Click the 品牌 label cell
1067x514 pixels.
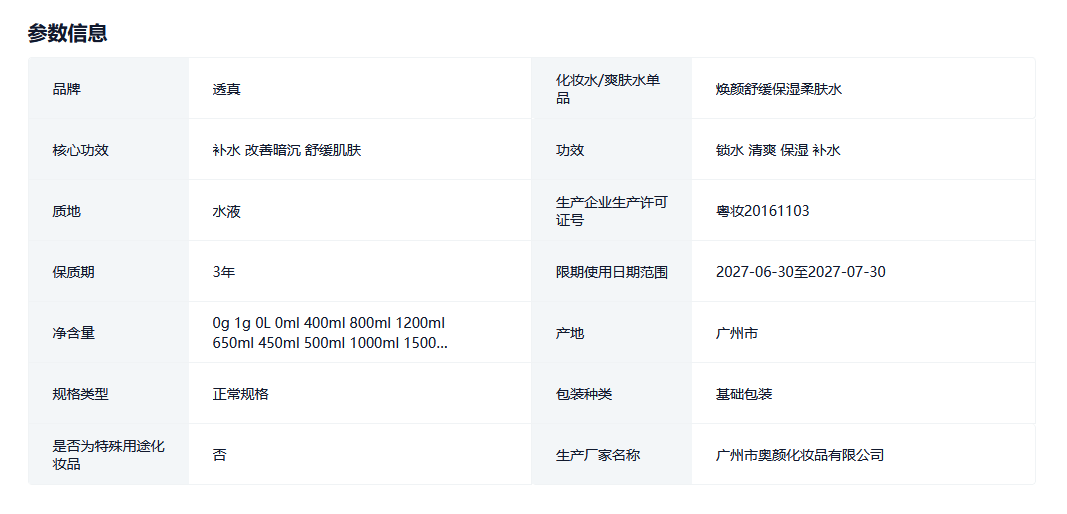point(67,89)
